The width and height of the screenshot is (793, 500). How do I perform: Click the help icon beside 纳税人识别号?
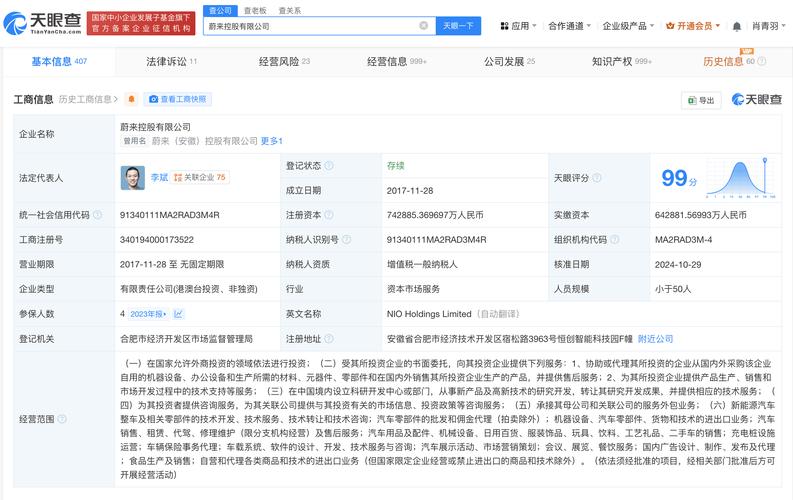click(346, 239)
